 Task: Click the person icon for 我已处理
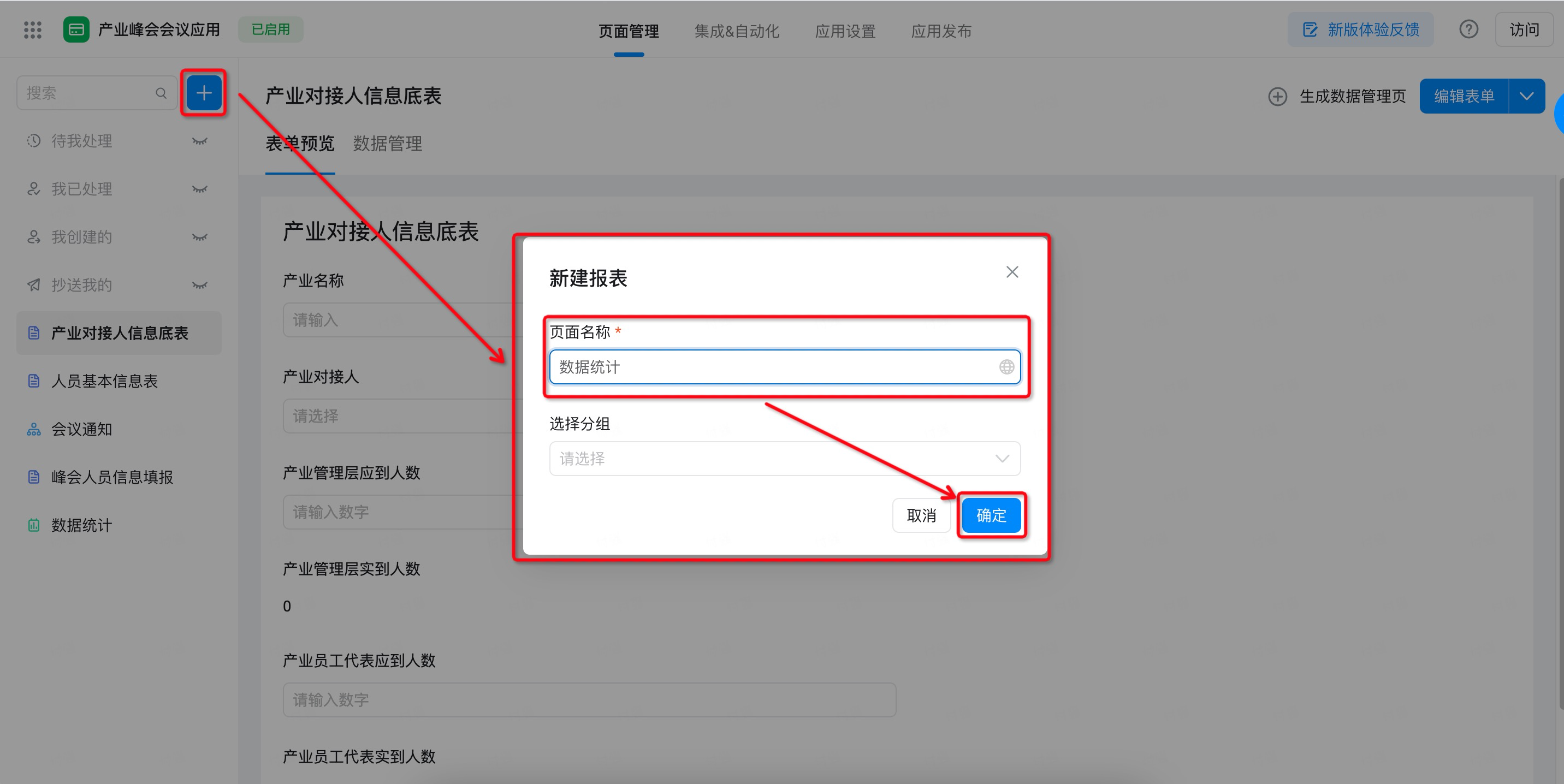pyautogui.click(x=34, y=189)
